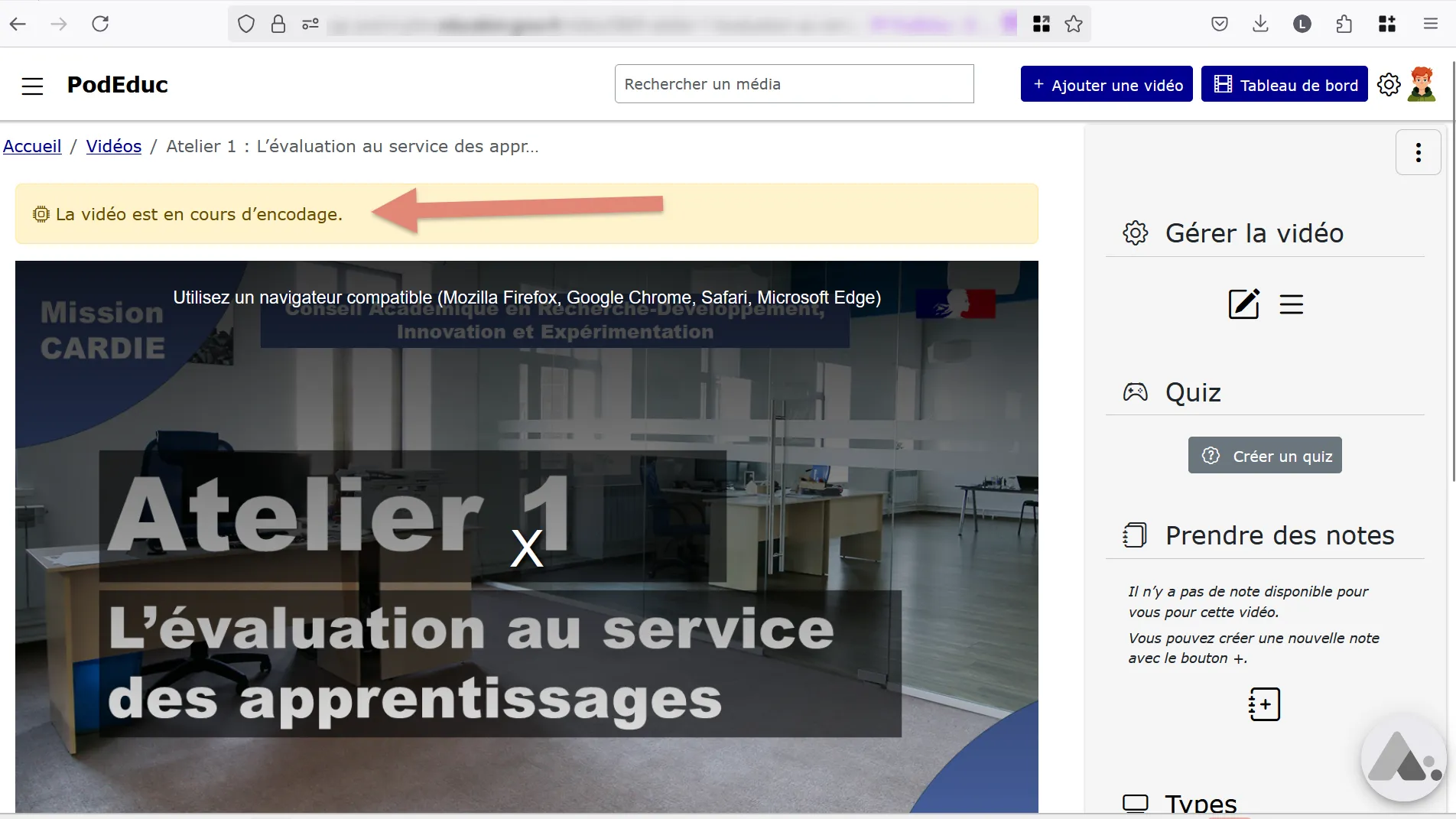Click Ajouter une vidéo button

tap(1107, 84)
